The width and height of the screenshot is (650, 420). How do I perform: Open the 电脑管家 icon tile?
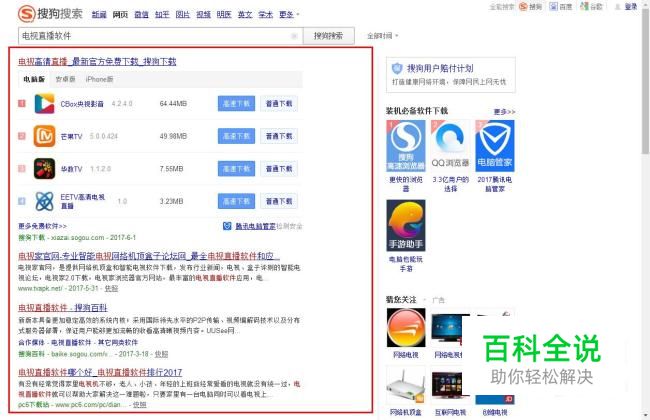tap(495, 146)
